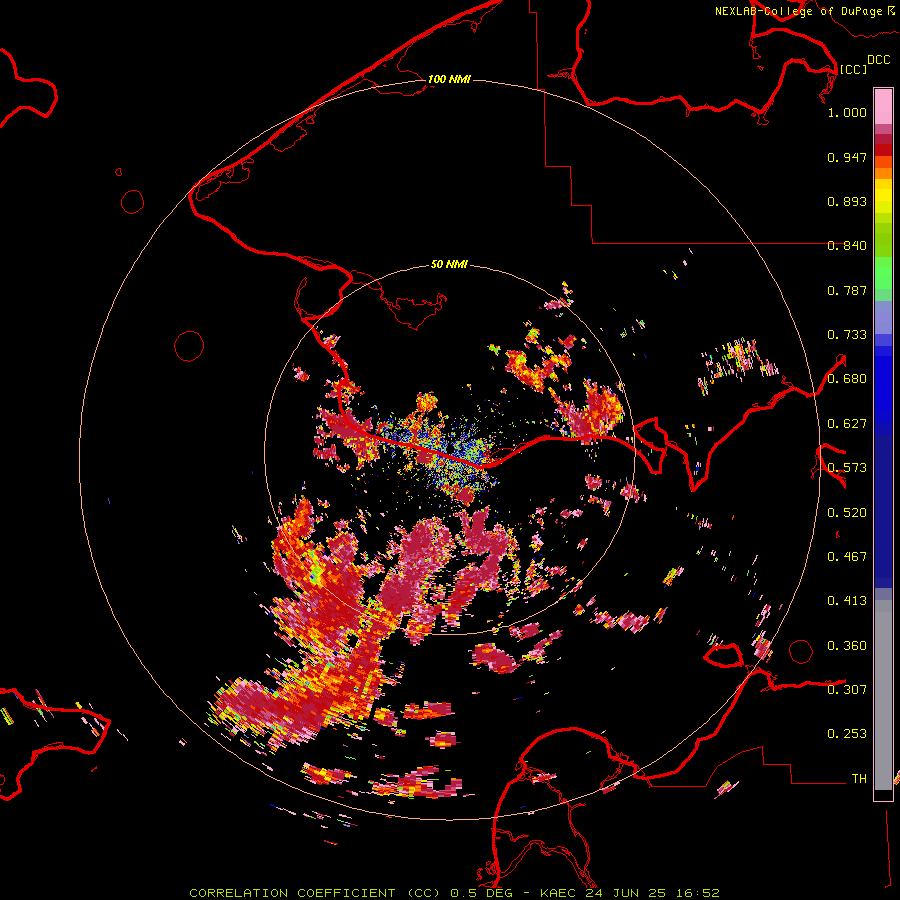Click the 0.627 value on the color scale
The width and height of the screenshot is (900, 900).
click(847, 424)
